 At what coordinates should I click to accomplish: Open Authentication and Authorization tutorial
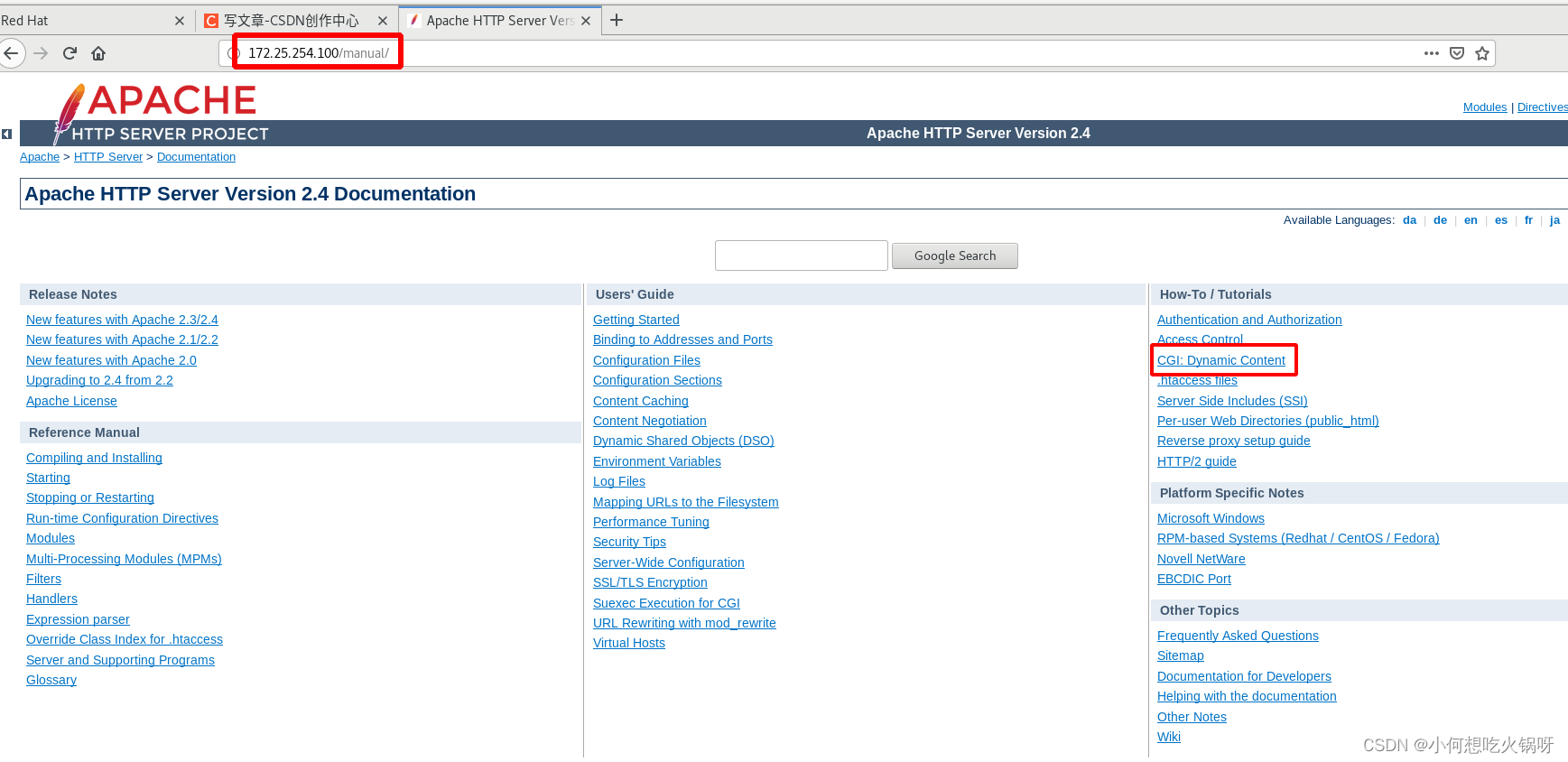point(1249,320)
